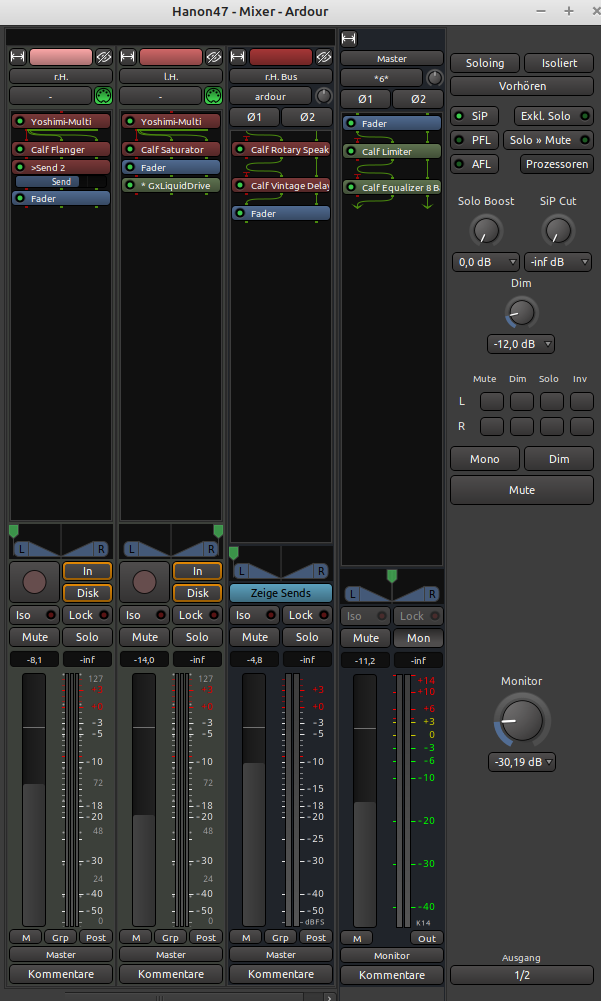Click the Mon button on Master strip
Image resolution: width=601 pixels, height=1001 pixels.
[x=418, y=638]
